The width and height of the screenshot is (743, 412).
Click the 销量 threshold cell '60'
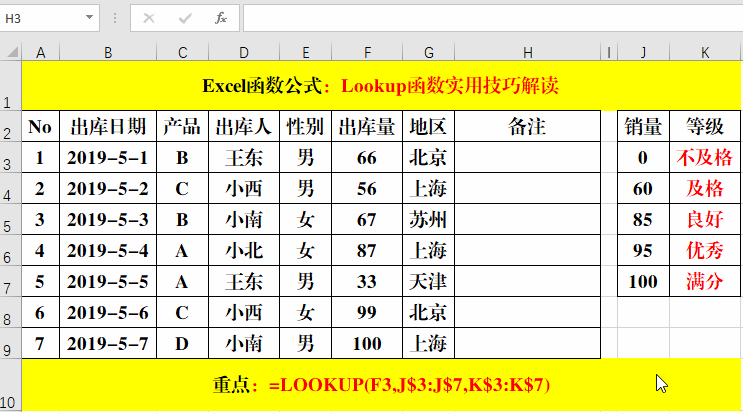point(643,188)
